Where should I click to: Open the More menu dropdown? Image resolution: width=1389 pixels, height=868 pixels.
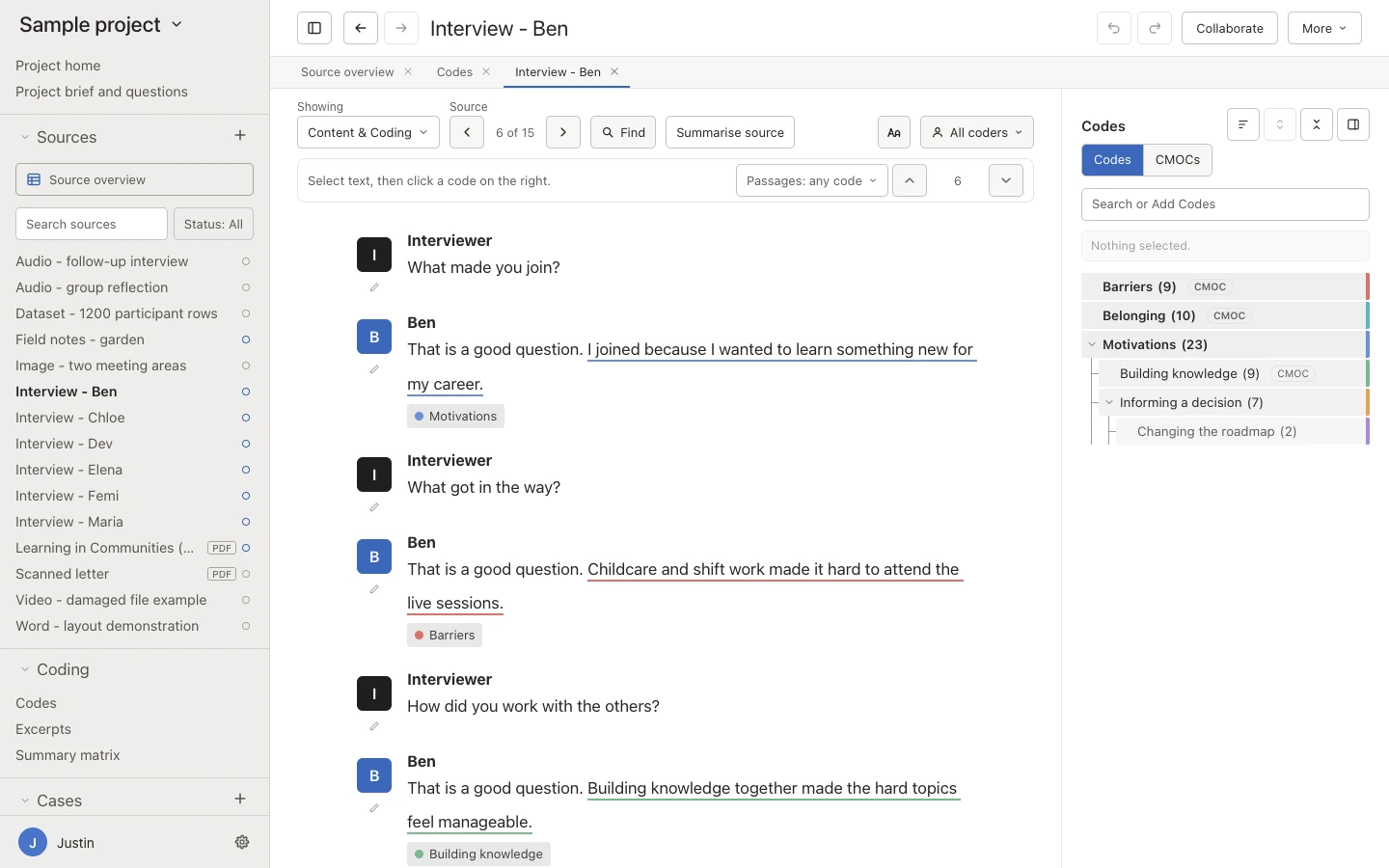[x=1324, y=28]
